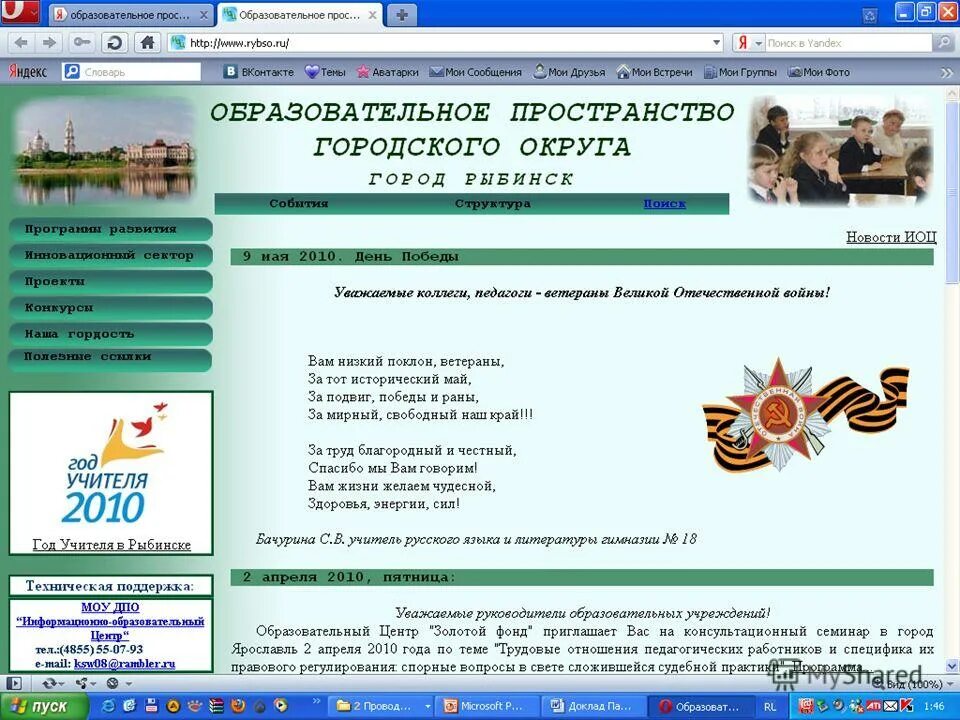Open Мои Встречи toolbar icon
This screenshot has height=720, width=960.
pos(655,72)
